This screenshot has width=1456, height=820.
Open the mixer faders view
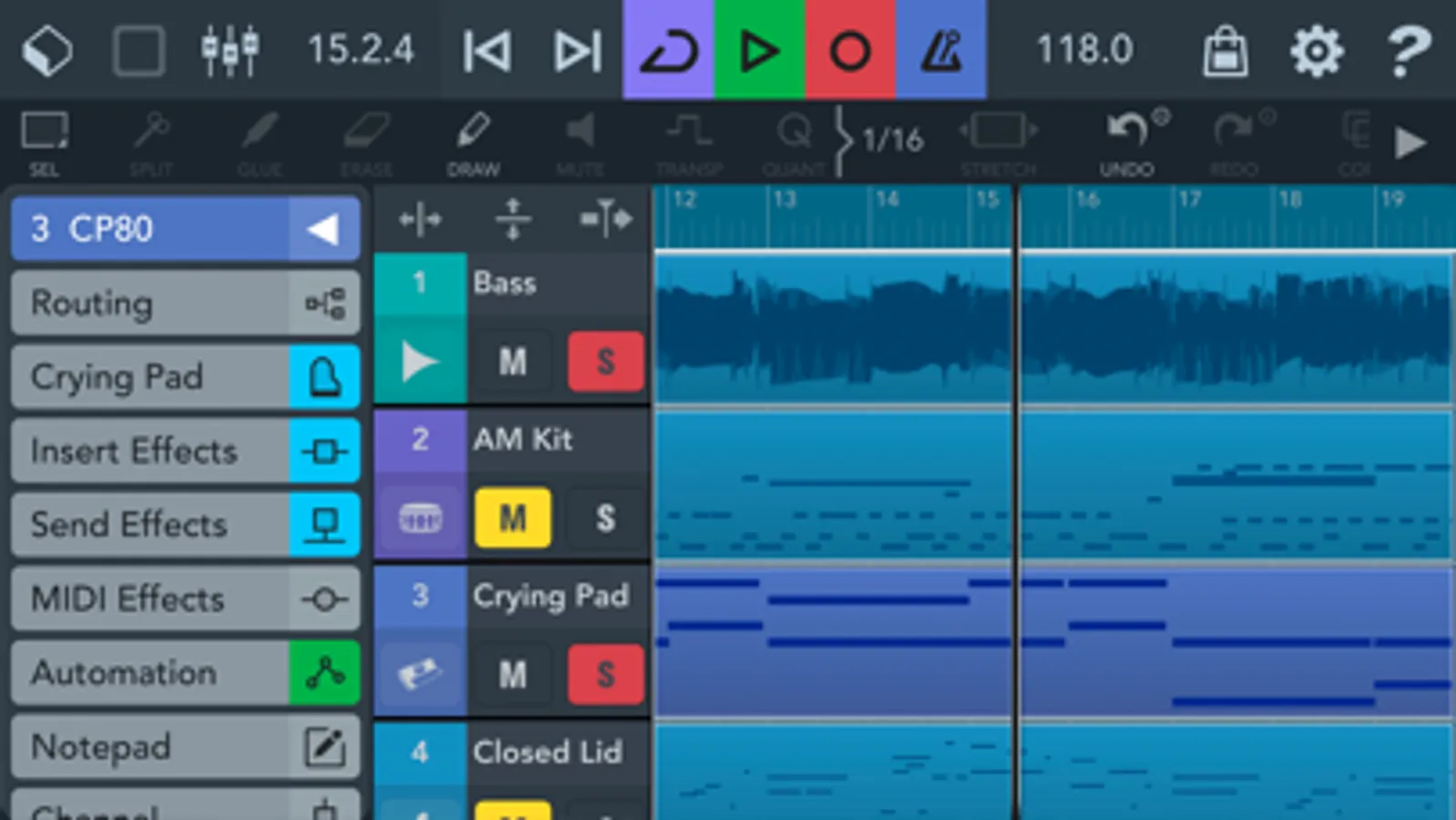(x=229, y=50)
